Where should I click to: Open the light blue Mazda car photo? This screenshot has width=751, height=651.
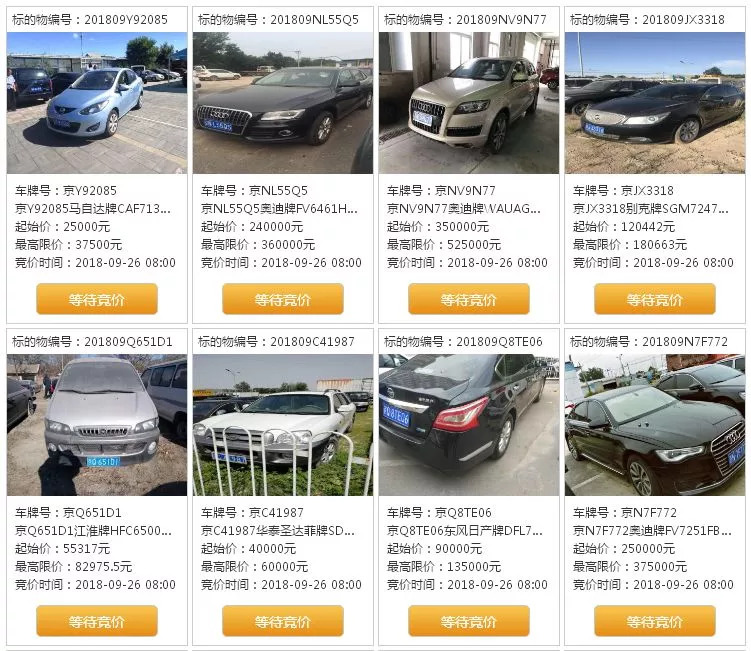pyautogui.click(x=97, y=103)
